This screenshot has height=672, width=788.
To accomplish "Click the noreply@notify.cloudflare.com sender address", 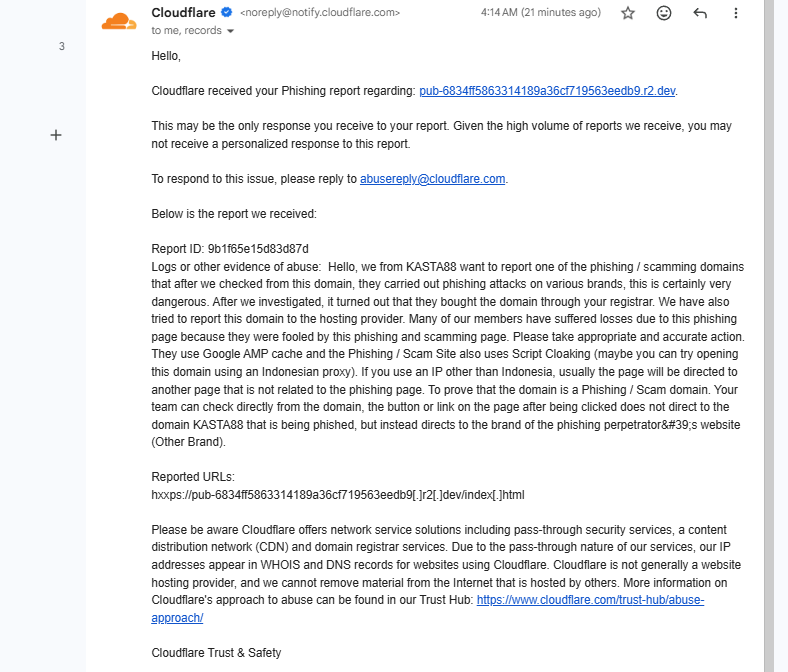I will click(x=320, y=13).
